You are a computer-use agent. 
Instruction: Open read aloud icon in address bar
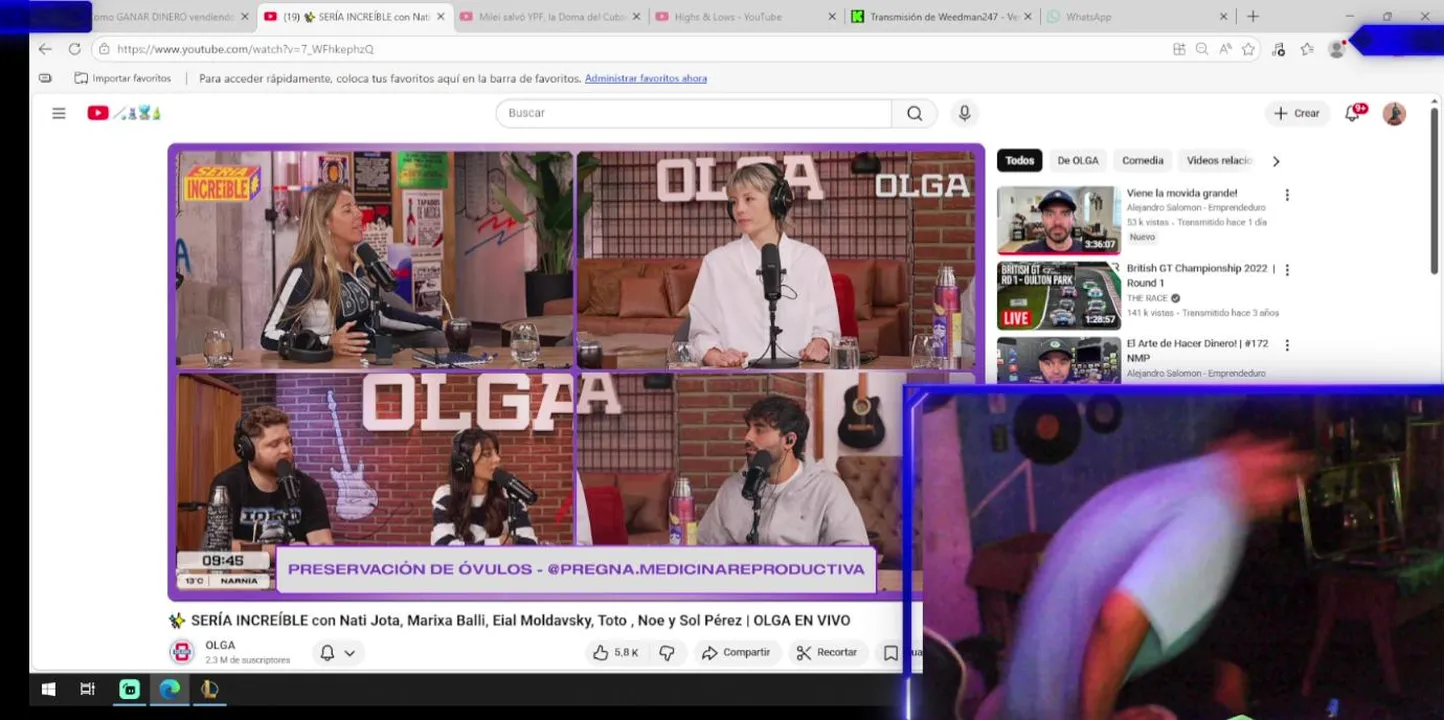(1225, 49)
